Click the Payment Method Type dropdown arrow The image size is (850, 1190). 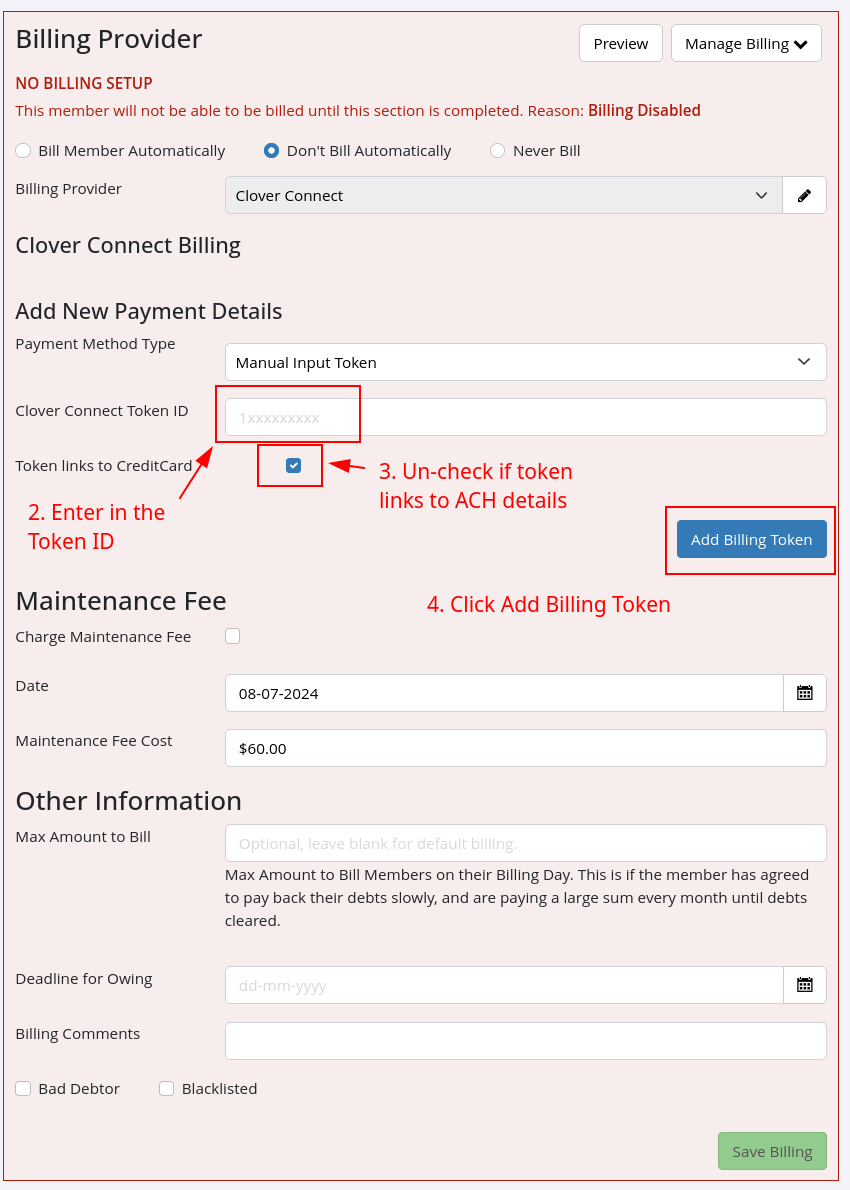(804, 362)
